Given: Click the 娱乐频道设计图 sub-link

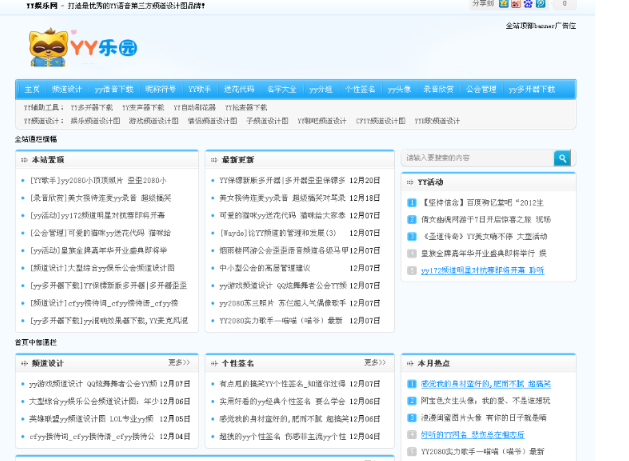Looking at the screenshot, I should [95, 121].
